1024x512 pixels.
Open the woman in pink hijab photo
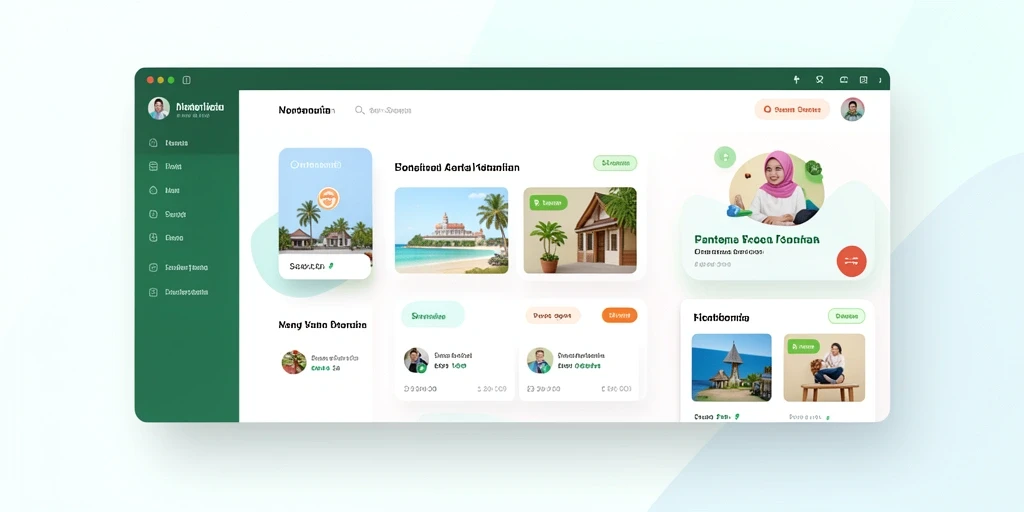coord(776,189)
